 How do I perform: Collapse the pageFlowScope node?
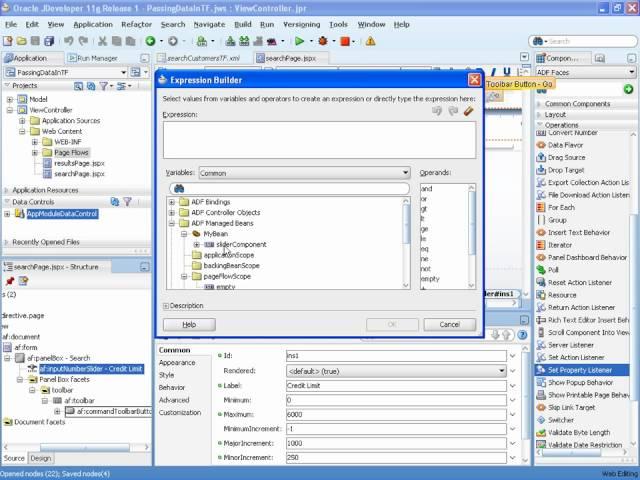pos(184,276)
